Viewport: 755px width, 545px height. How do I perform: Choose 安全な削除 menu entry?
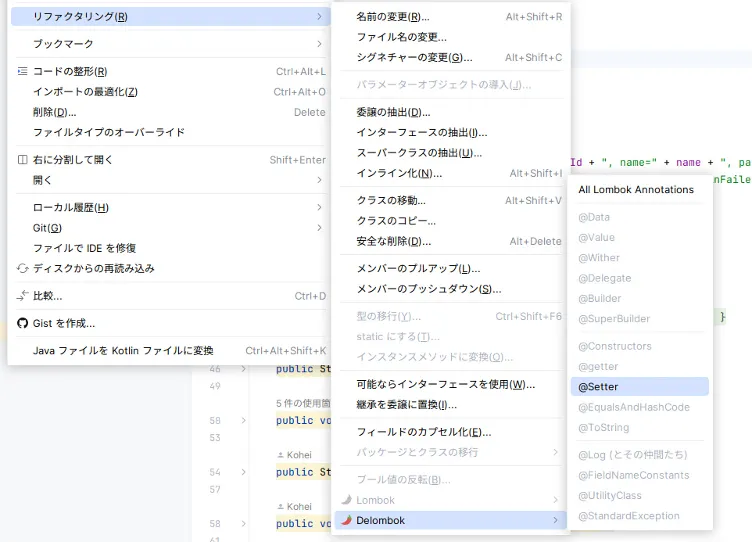[394, 241]
